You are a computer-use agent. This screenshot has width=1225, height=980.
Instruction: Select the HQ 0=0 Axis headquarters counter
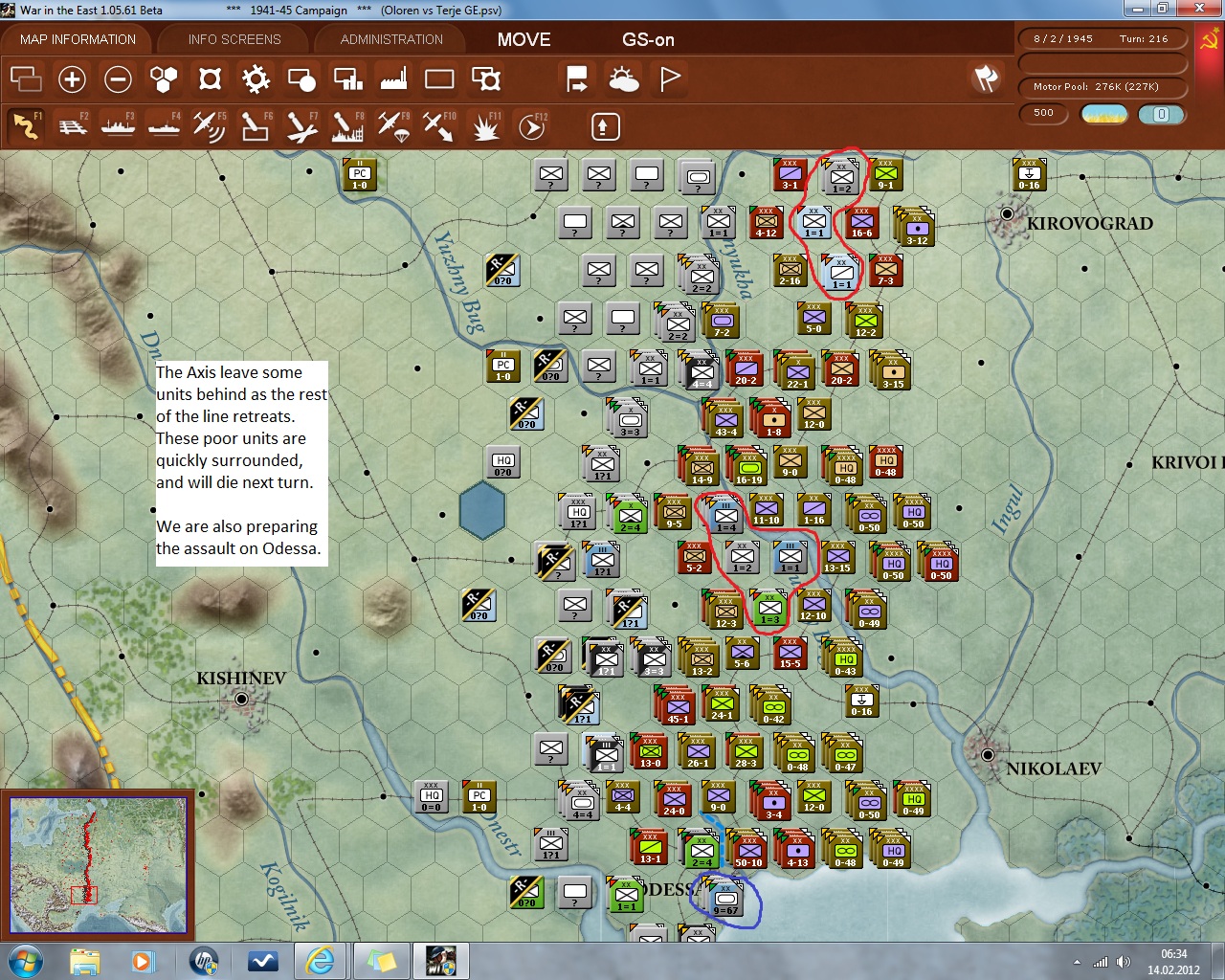coord(432,796)
